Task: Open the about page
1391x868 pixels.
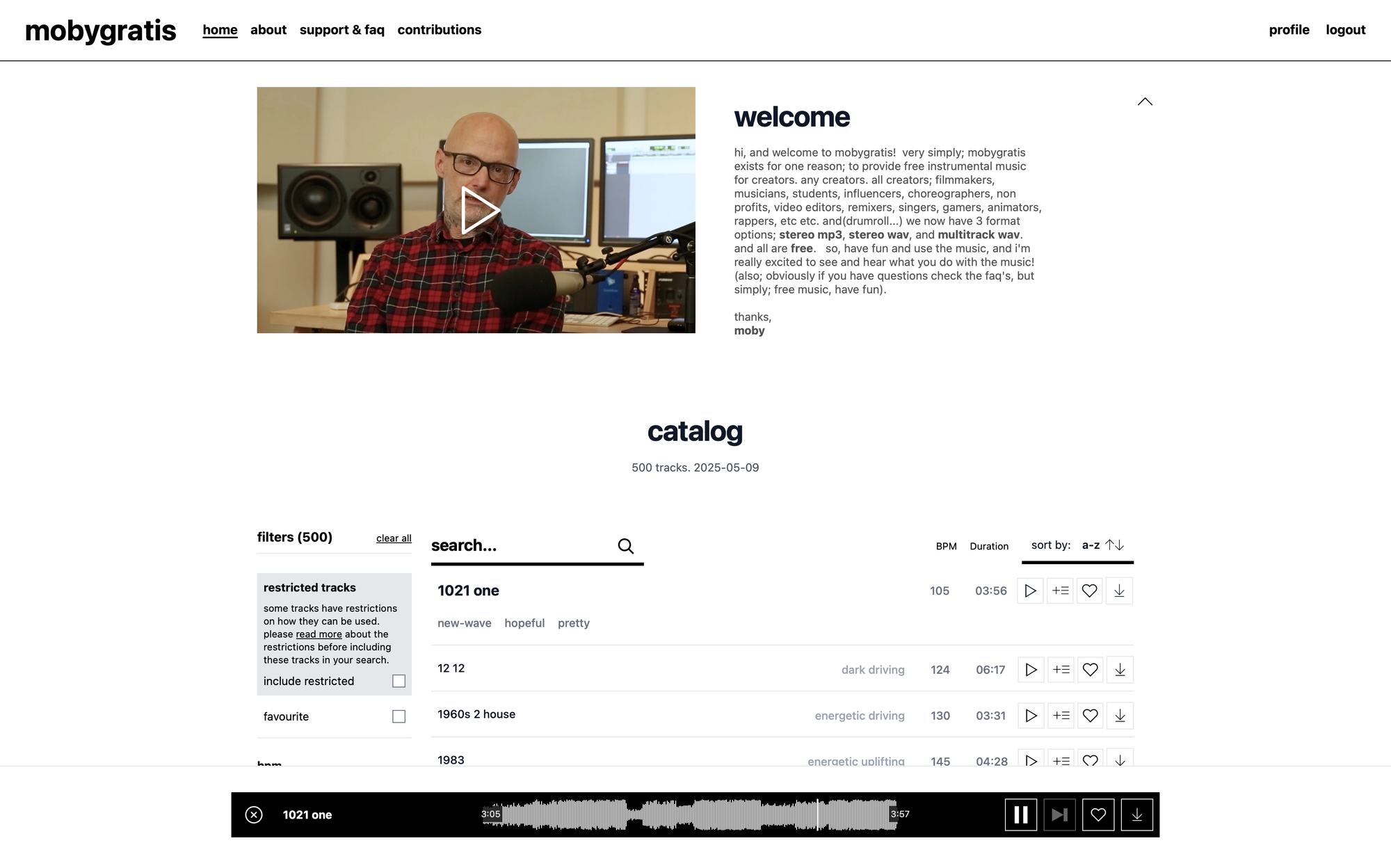Action: pyautogui.click(x=268, y=30)
